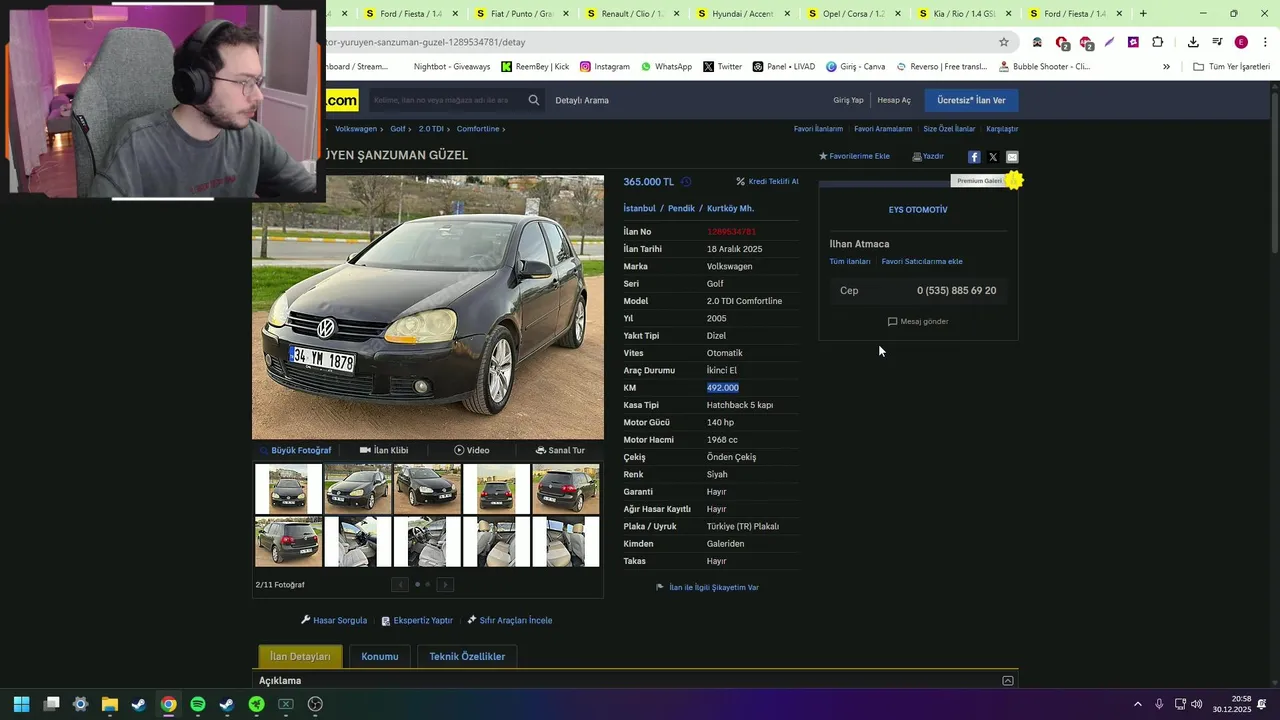
Task: Open a new tab with the plus button
Action: [x=1143, y=14]
